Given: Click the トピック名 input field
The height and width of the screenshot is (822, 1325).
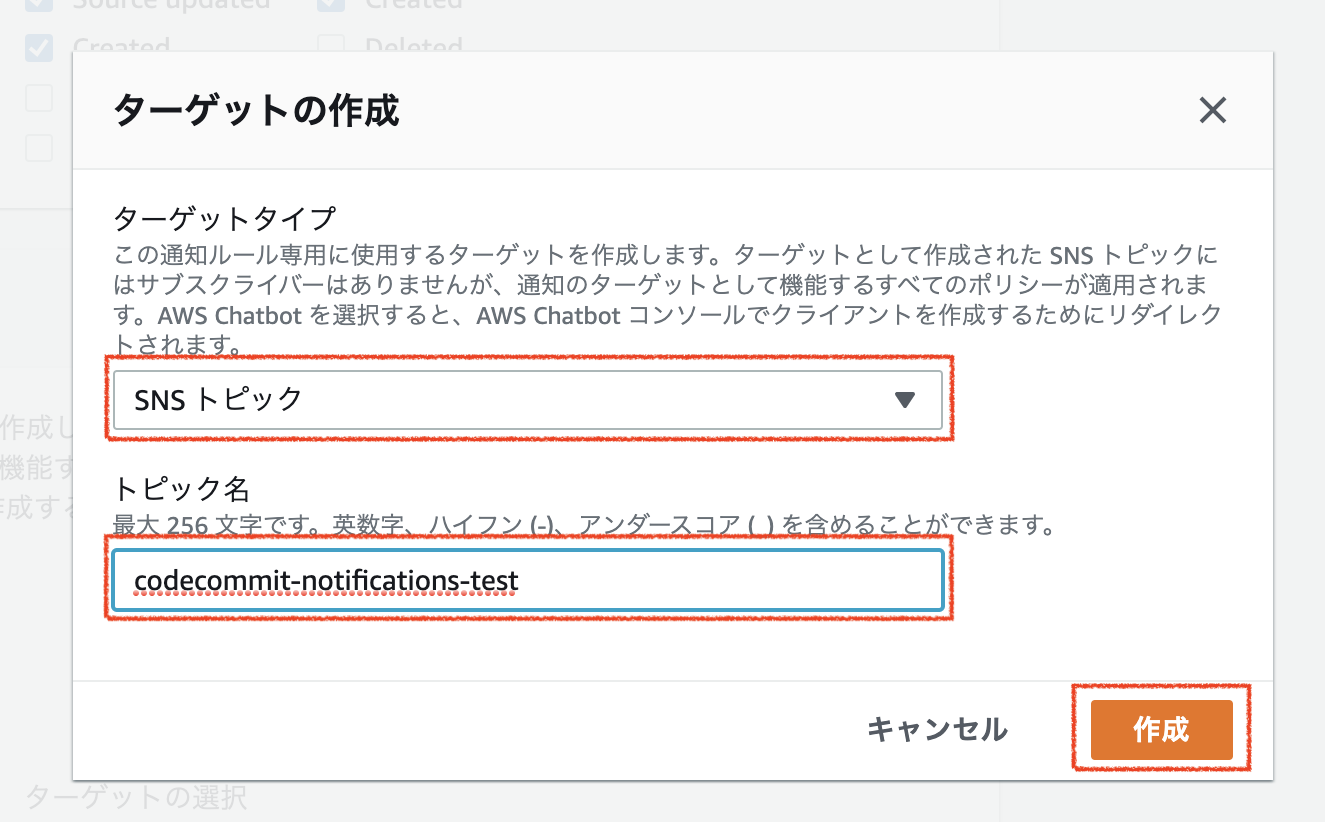Looking at the screenshot, I should click(528, 580).
